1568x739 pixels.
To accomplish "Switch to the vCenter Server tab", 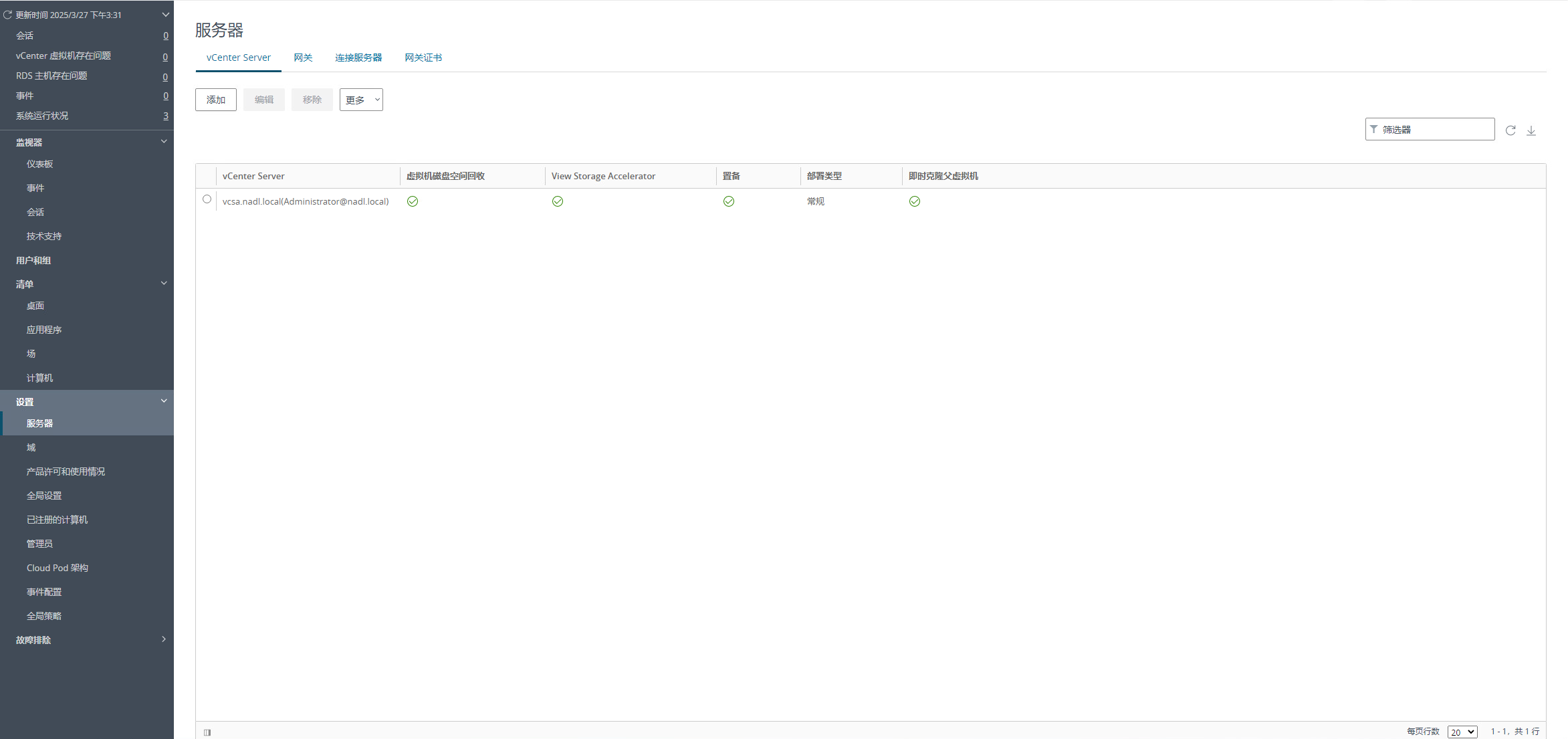I will pyautogui.click(x=239, y=58).
